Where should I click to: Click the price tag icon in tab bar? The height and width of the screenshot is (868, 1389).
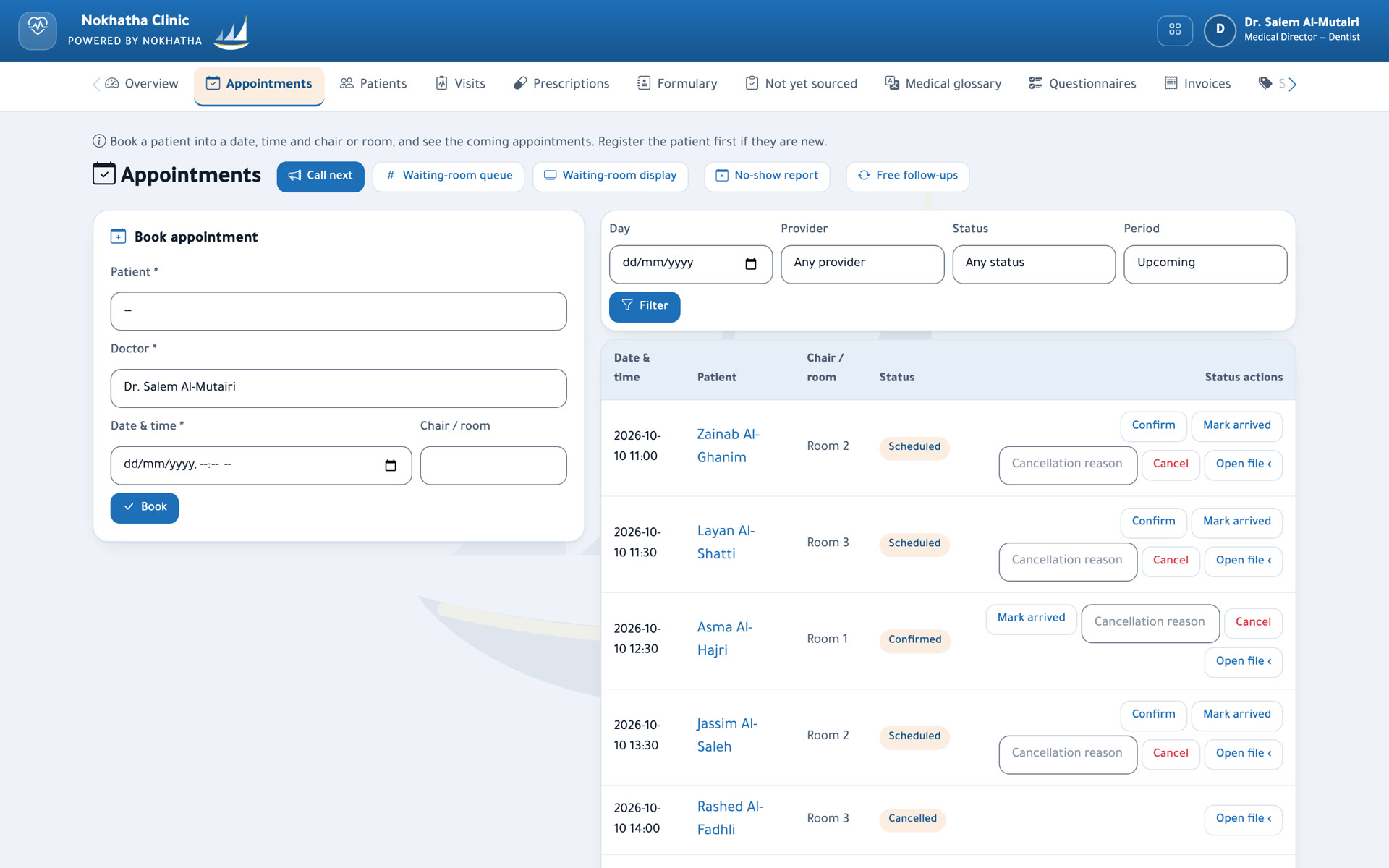tap(1265, 83)
